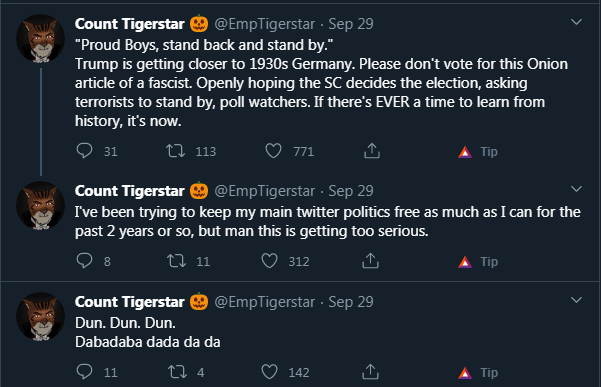This screenshot has width=601, height=387.
Task: Like the tweet with 312 likes
Action: [269, 261]
